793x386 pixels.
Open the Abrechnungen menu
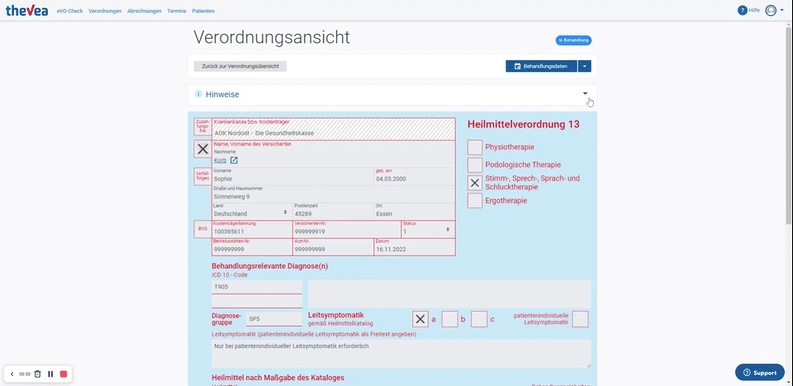145,11
